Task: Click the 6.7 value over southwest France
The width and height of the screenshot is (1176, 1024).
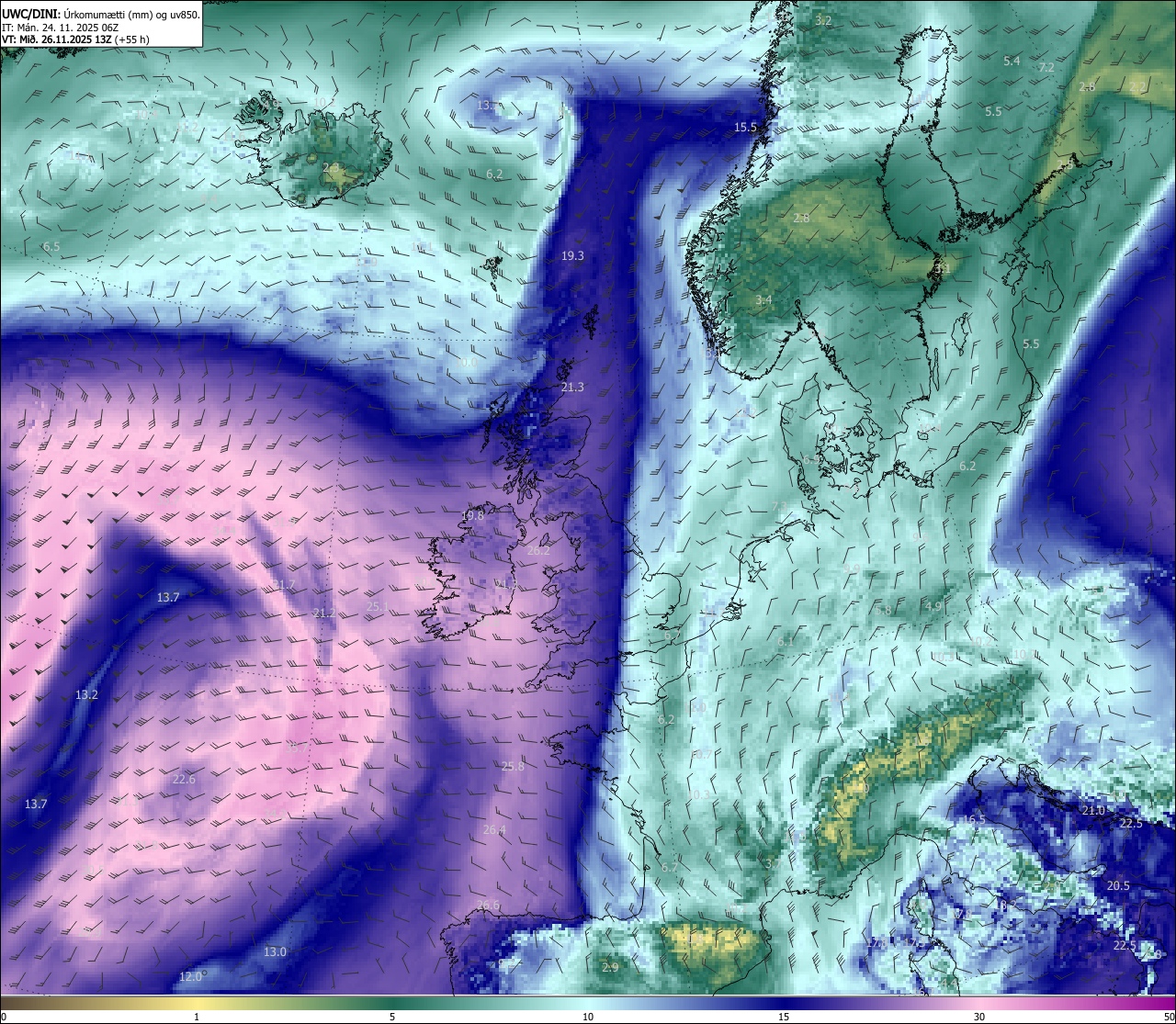Action: click(x=669, y=867)
